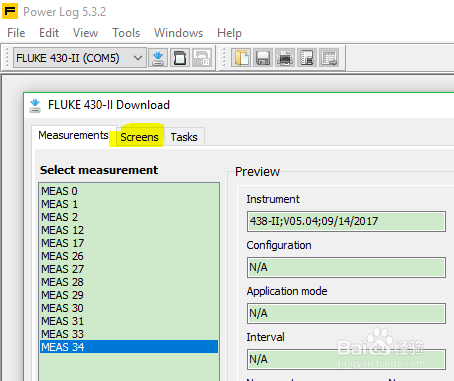Screen dimensions: 454x381
Task: Click the download from instrument toolbar icon
Action: coord(158,58)
